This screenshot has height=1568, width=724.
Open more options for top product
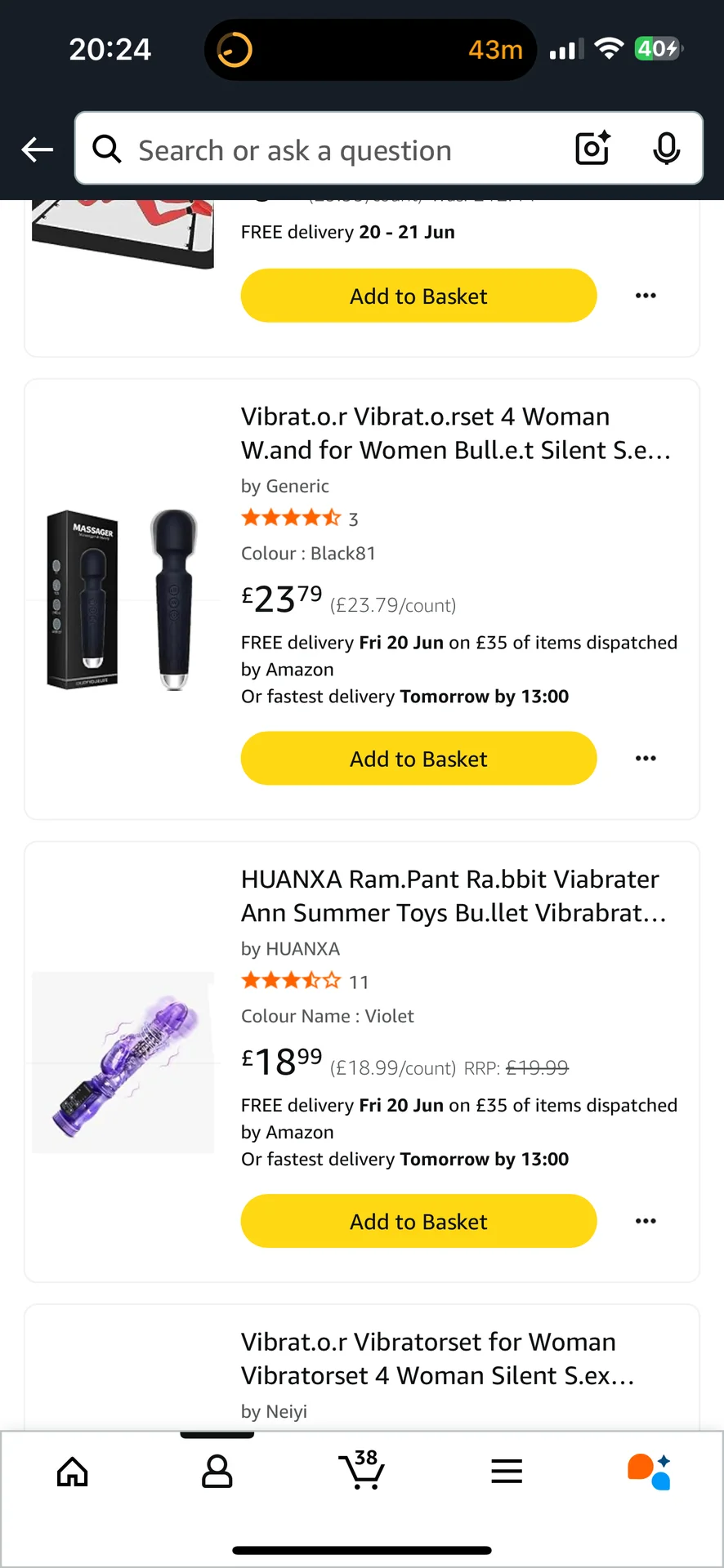[x=646, y=296]
